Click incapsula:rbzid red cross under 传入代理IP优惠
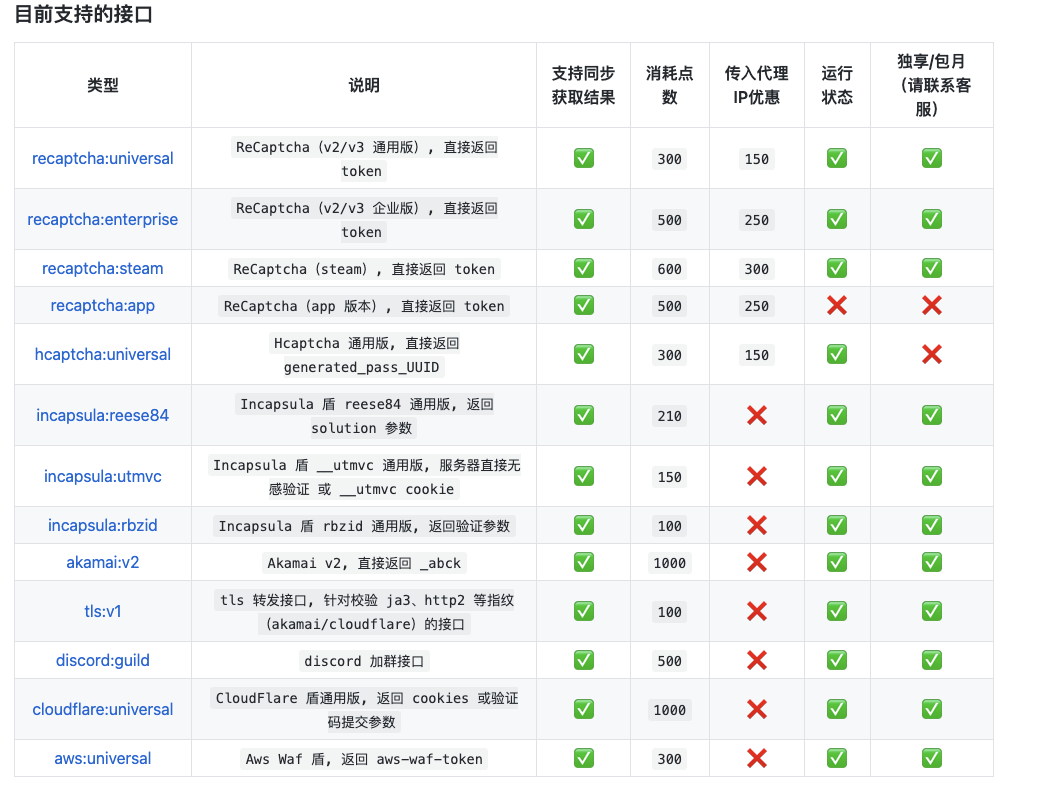Viewport: 1056px width, 795px height. pos(757,526)
